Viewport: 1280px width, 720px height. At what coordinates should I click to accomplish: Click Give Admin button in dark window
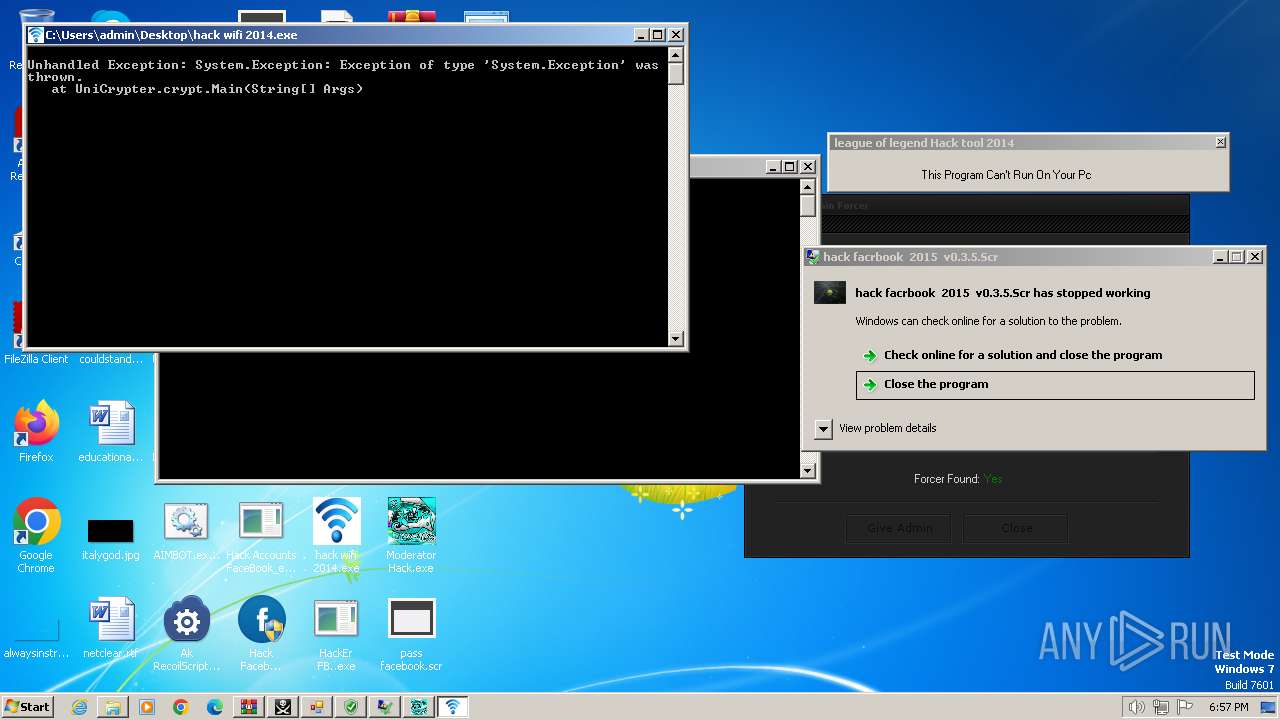pyautogui.click(x=900, y=529)
